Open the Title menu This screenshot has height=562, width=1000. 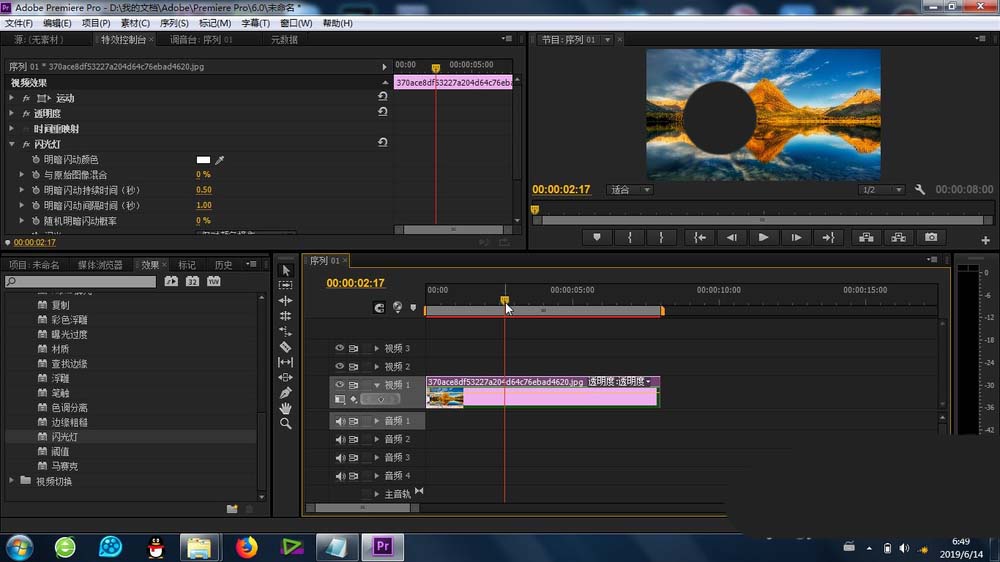256,23
